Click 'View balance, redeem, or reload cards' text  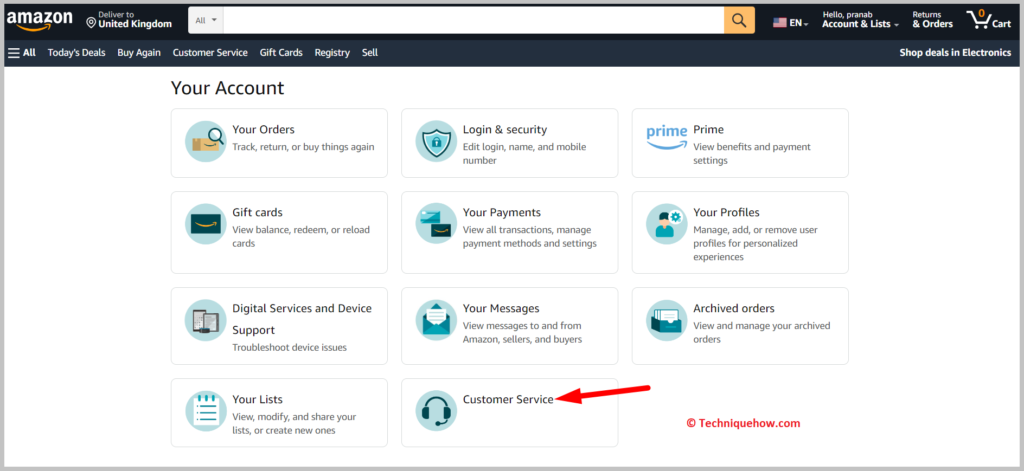coord(301,236)
